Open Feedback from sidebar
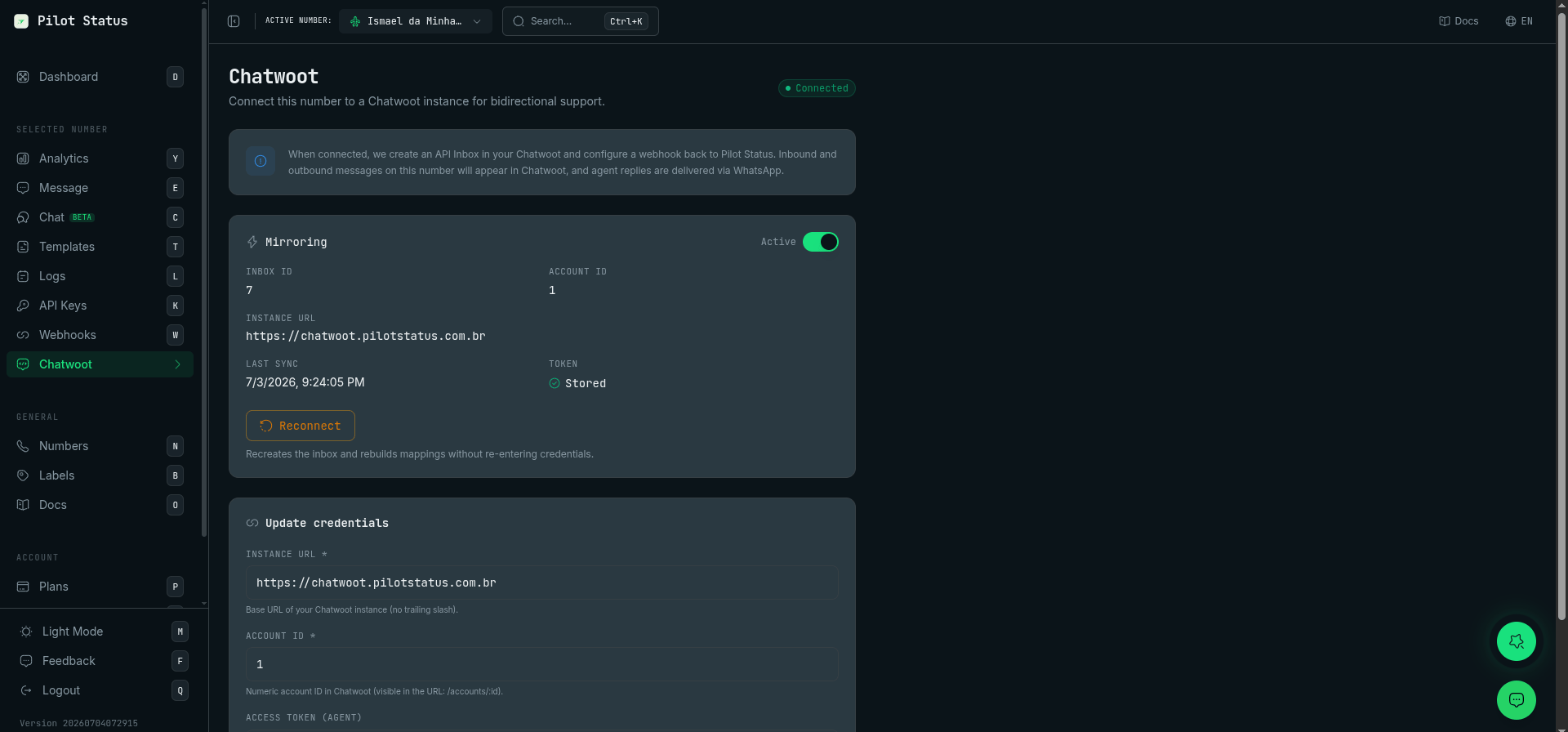Image resolution: width=1568 pixels, height=732 pixels. click(104, 661)
